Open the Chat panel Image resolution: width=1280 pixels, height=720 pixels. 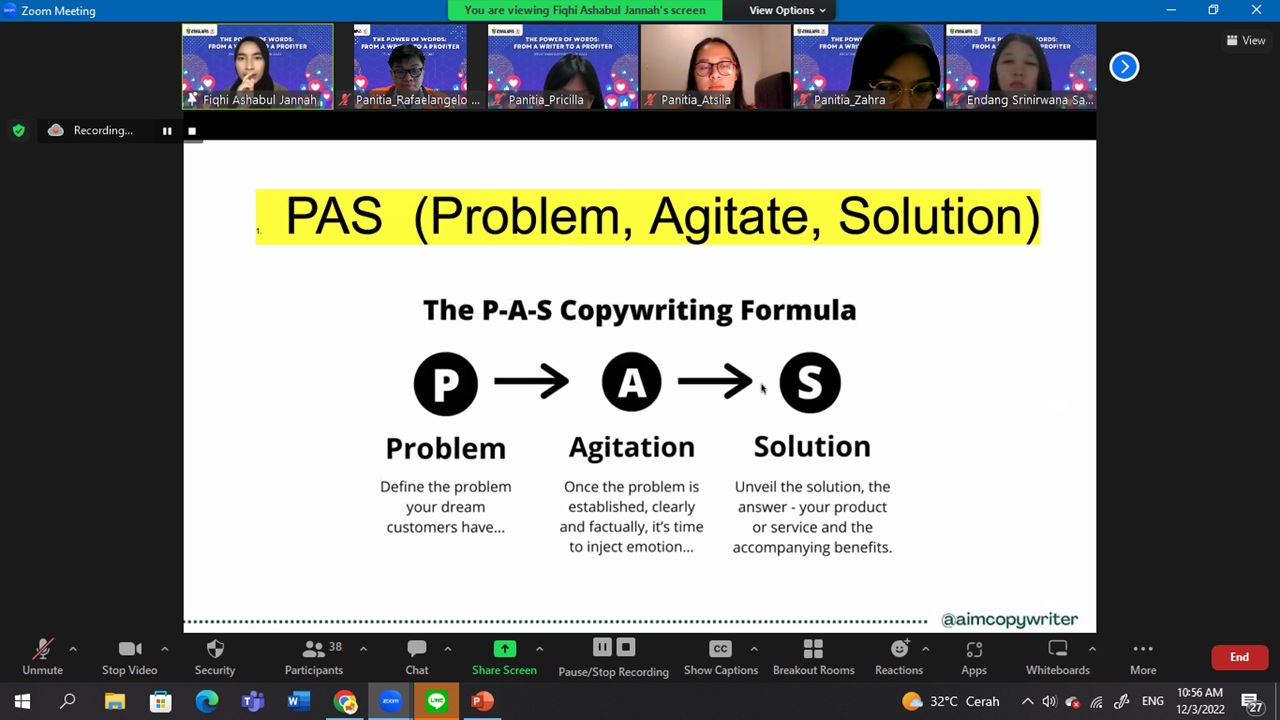pos(417,656)
